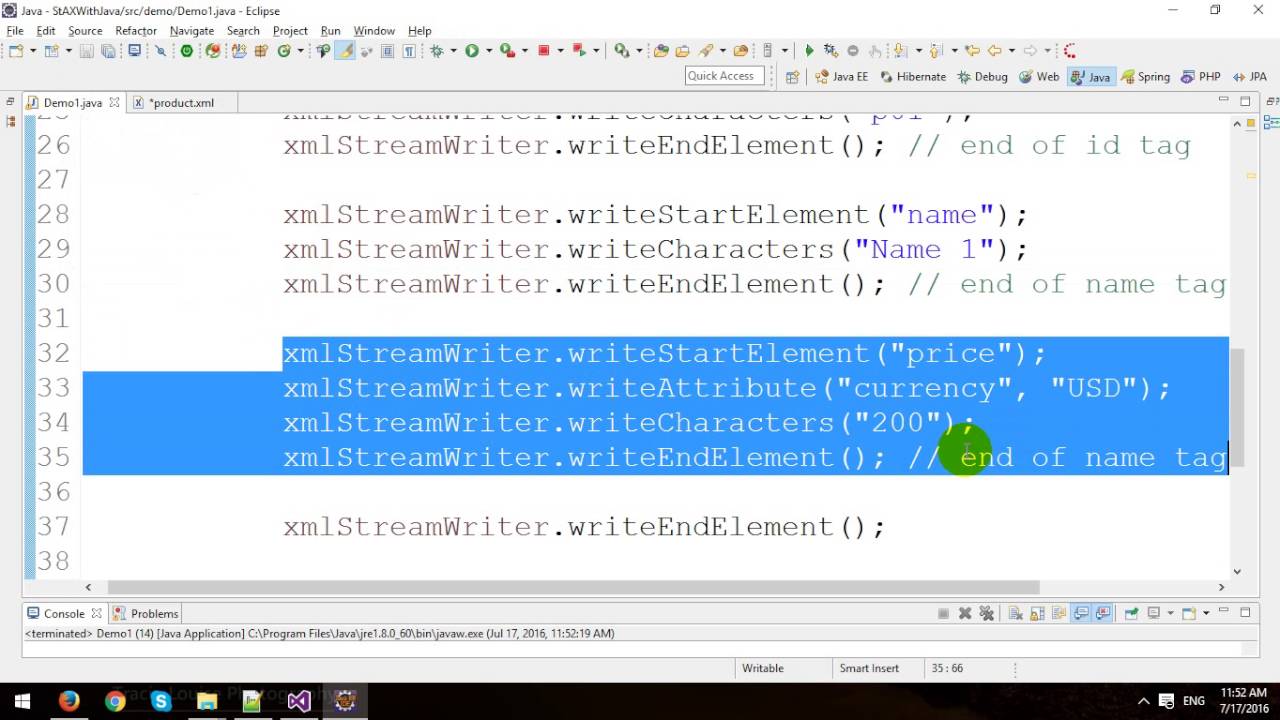Open the Source menu

(85, 31)
